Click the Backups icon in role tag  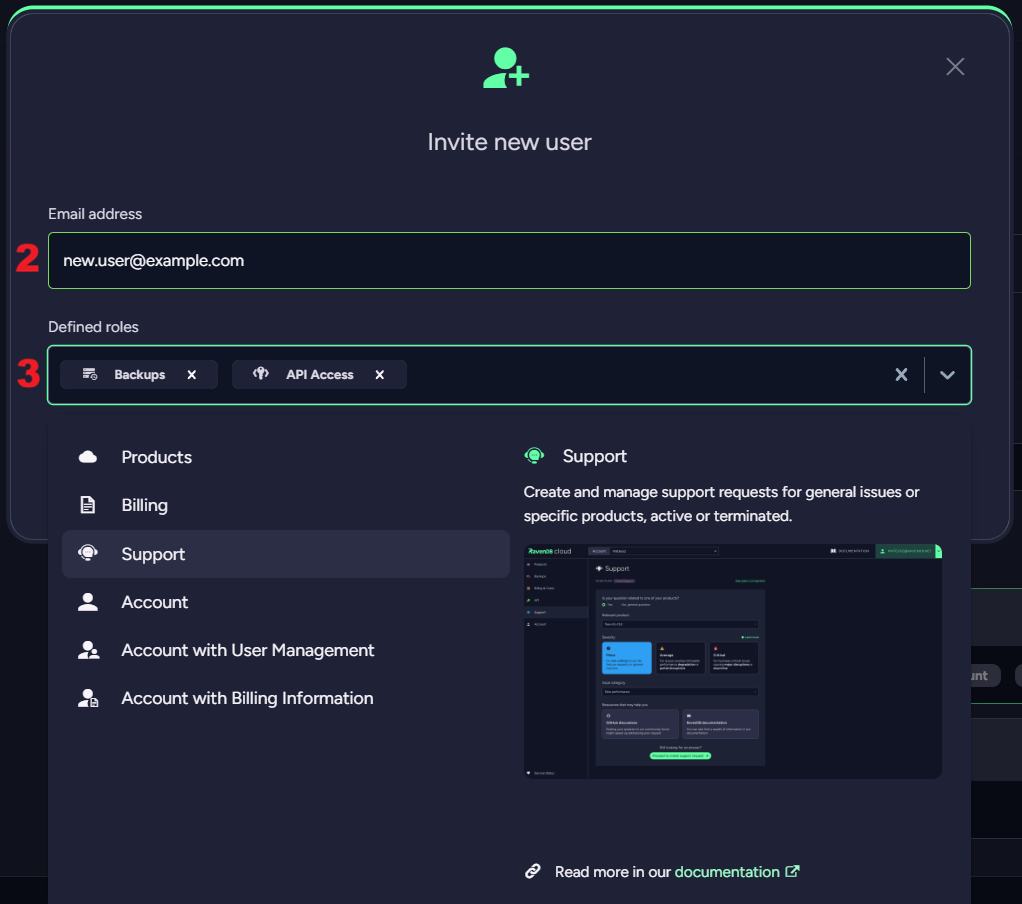coord(90,374)
